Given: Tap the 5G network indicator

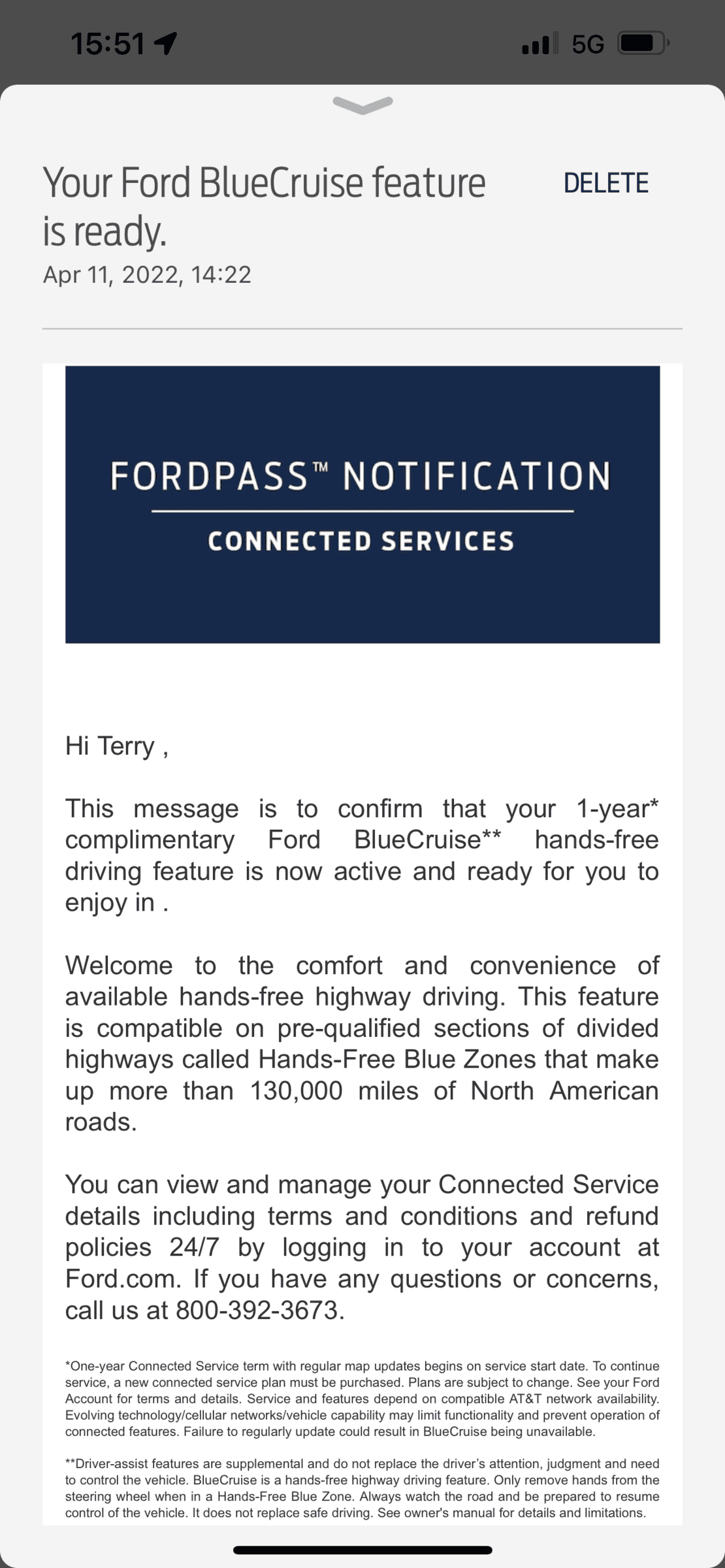Looking at the screenshot, I should 588,44.
